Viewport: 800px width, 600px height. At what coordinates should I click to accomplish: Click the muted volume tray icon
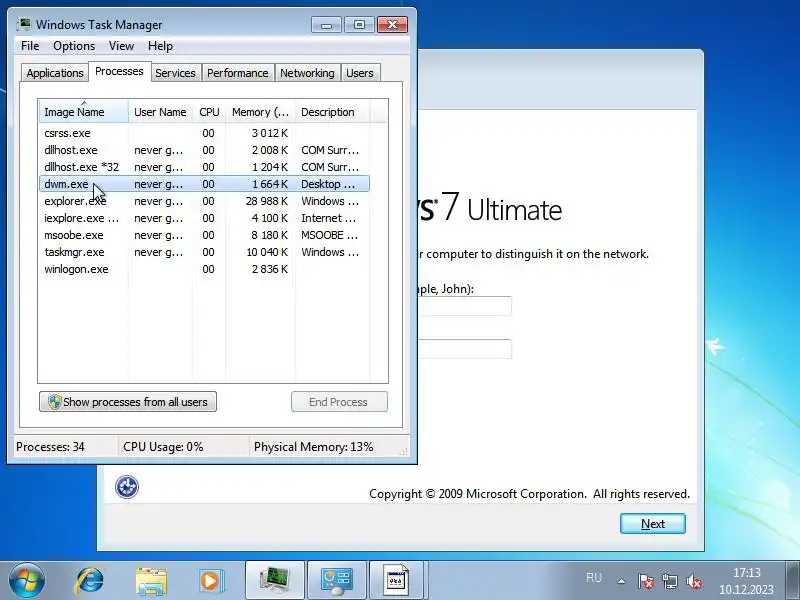pos(694,581)
